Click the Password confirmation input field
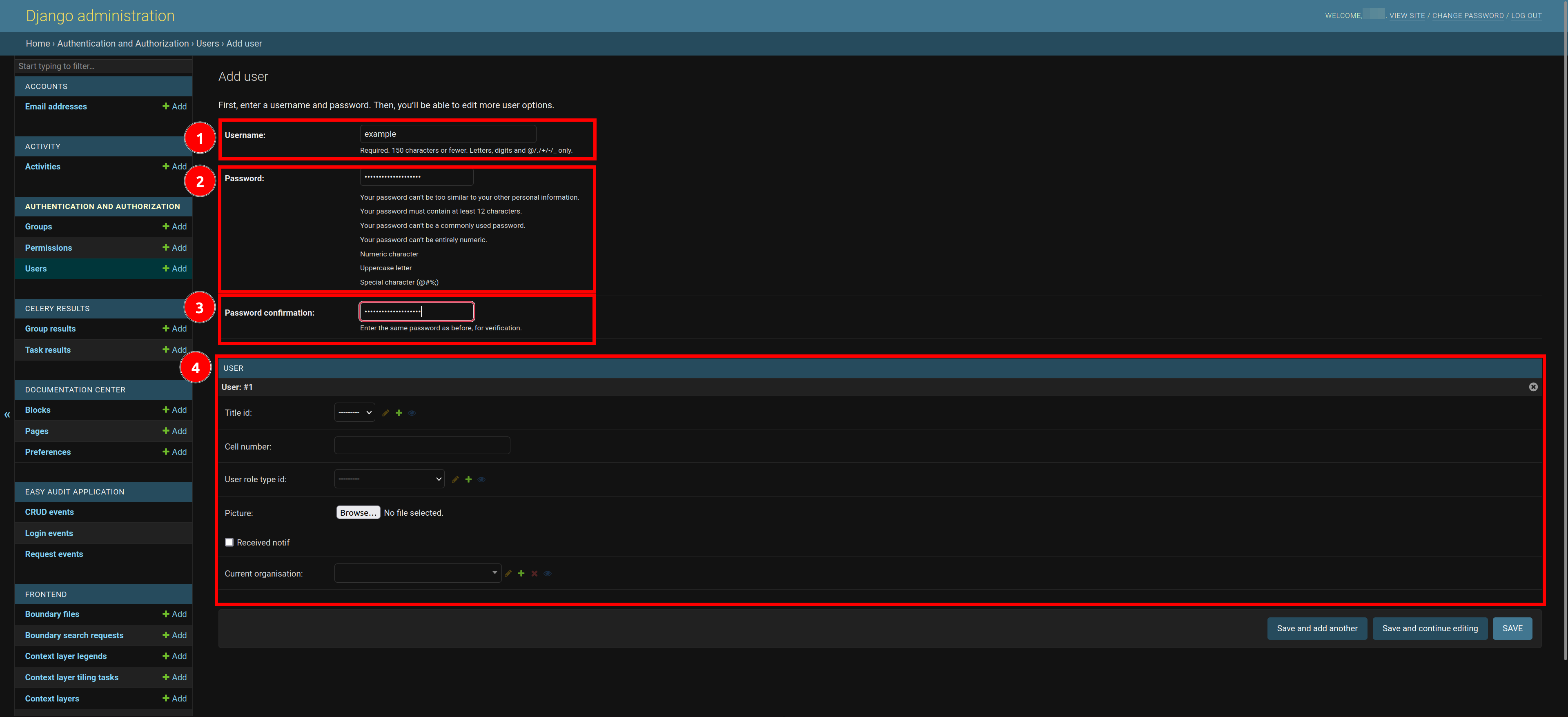Image resolution: width=1568 pixels, height=717 pixels. pyautogui.click(x=416, y=312)
